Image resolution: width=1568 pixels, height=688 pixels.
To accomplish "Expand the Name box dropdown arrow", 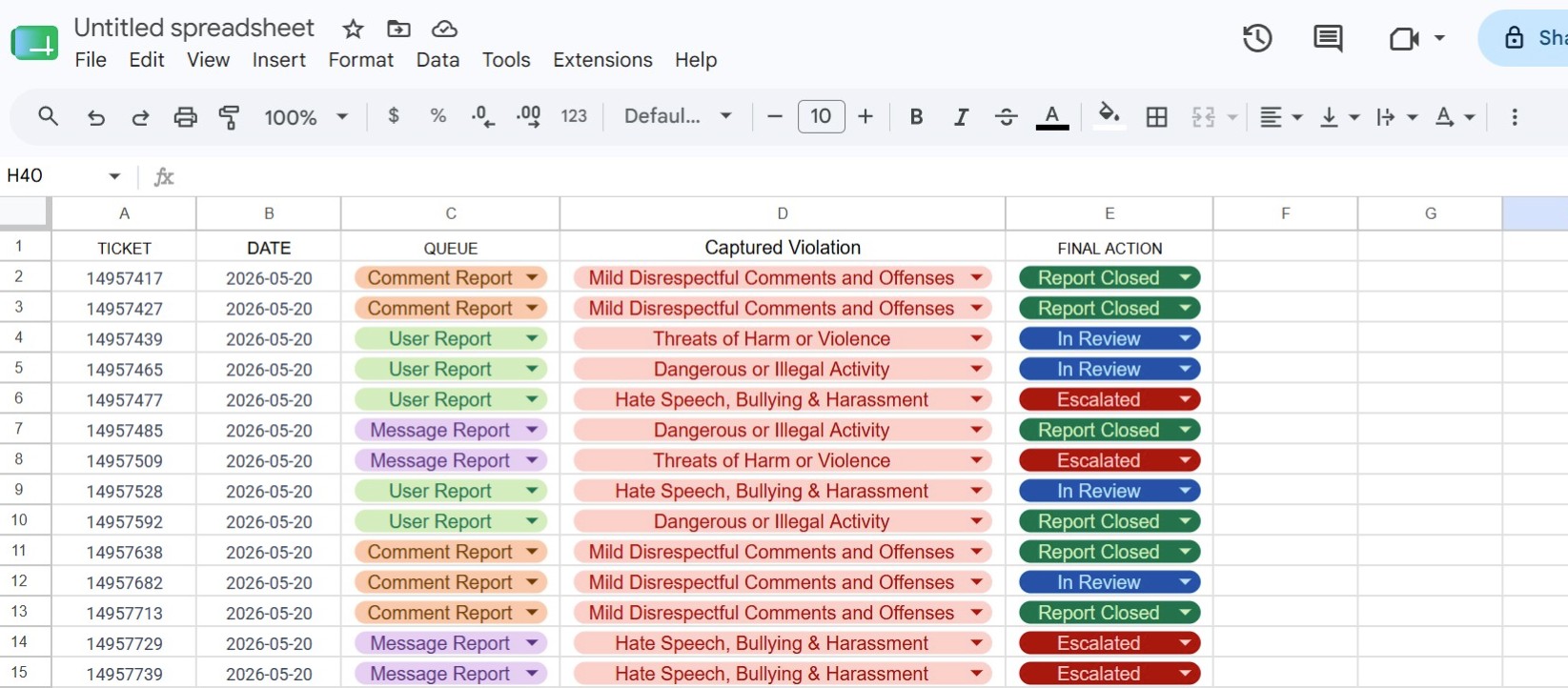I will 114,175.
